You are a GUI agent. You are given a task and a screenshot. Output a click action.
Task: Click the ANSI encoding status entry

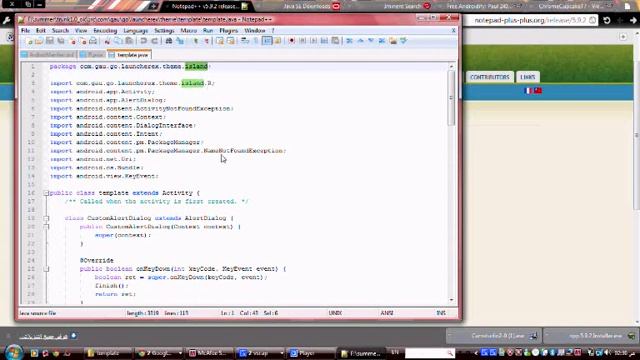(x=387, y=313)
